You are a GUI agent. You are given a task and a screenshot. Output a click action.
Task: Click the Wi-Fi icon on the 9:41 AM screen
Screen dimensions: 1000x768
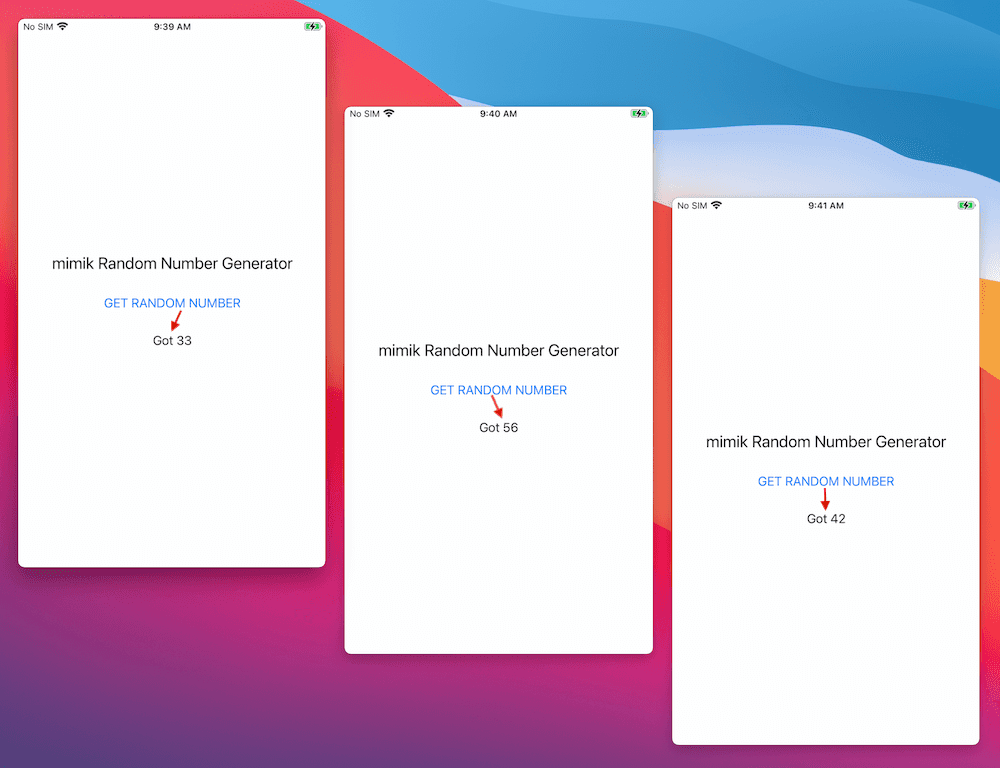tap(716, 205)
